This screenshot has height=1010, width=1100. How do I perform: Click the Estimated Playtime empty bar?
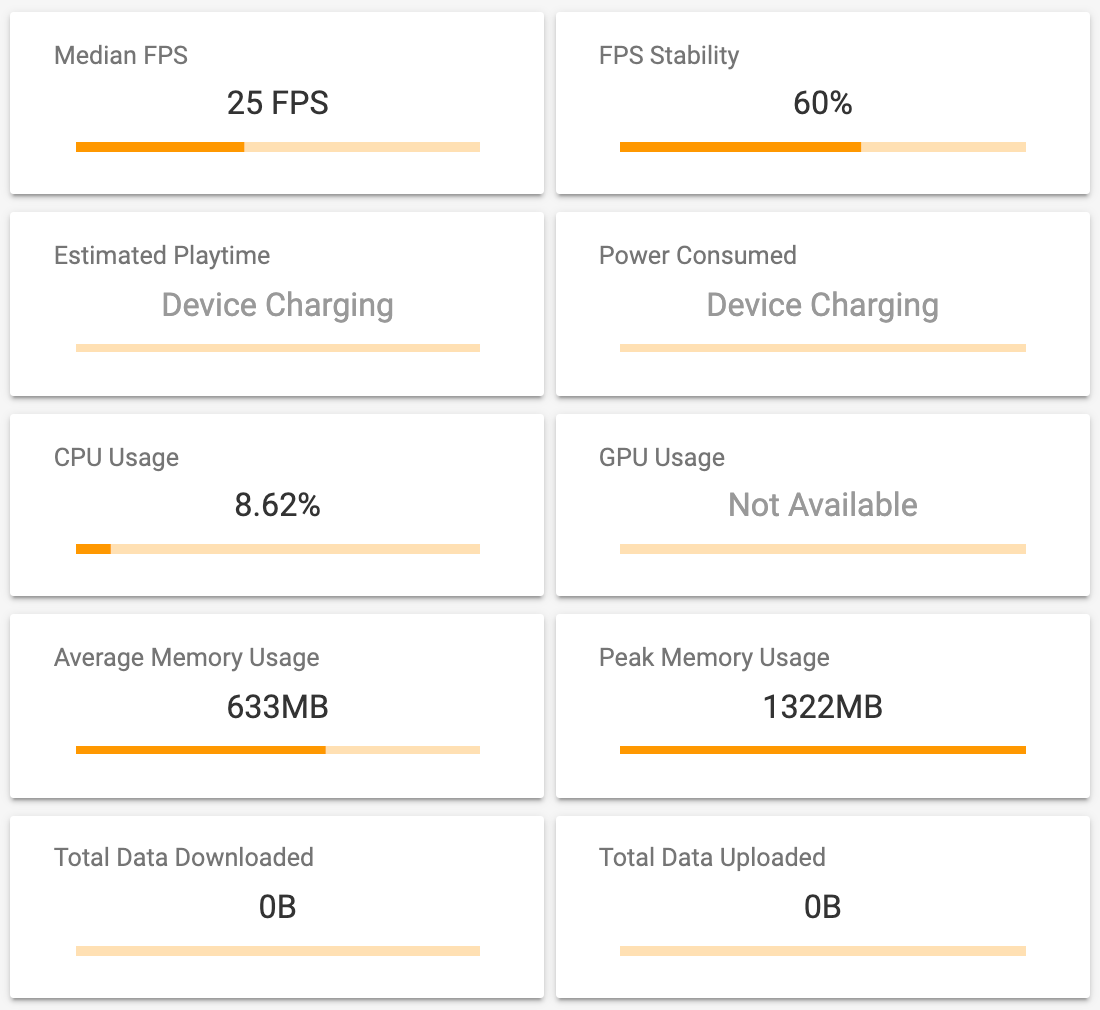coord(278,348)
